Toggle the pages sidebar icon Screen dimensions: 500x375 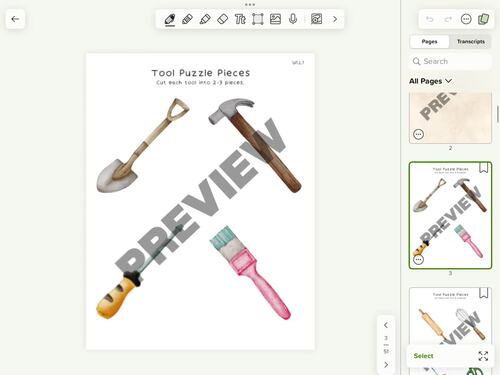click(x=483, y=19)
